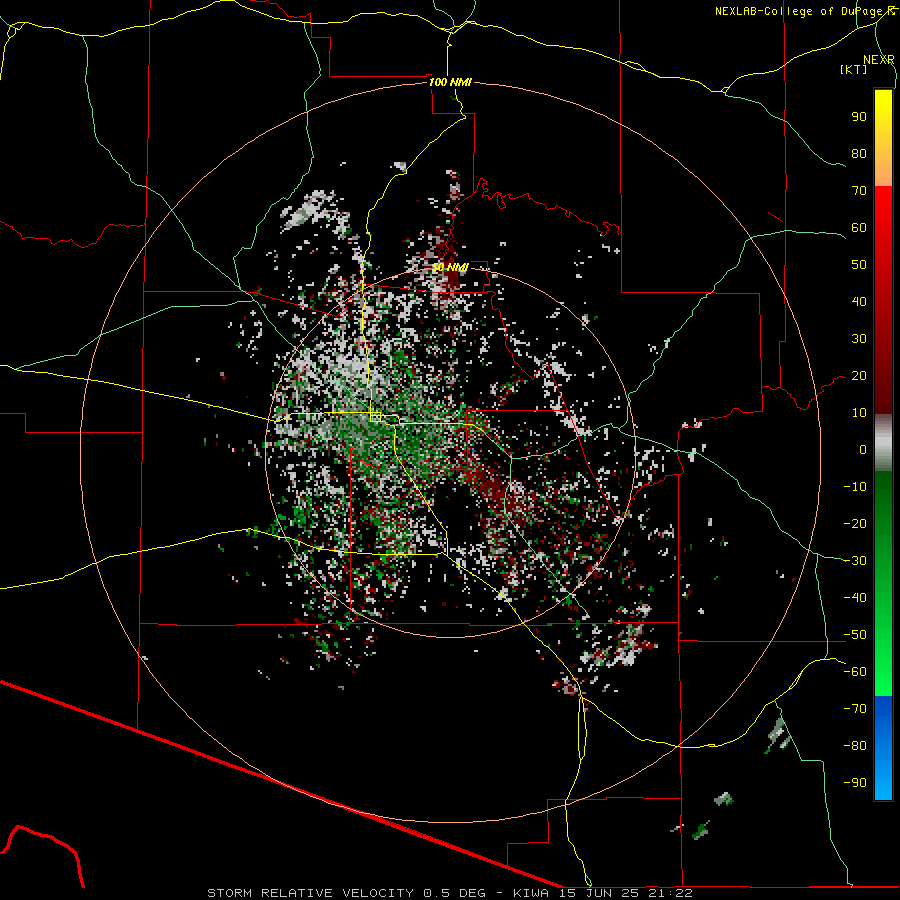Image resolution: width=900 pixels, height=900 pixels.
Task: Click the -80 value on the velocity scale
Action: pos(855,746)
